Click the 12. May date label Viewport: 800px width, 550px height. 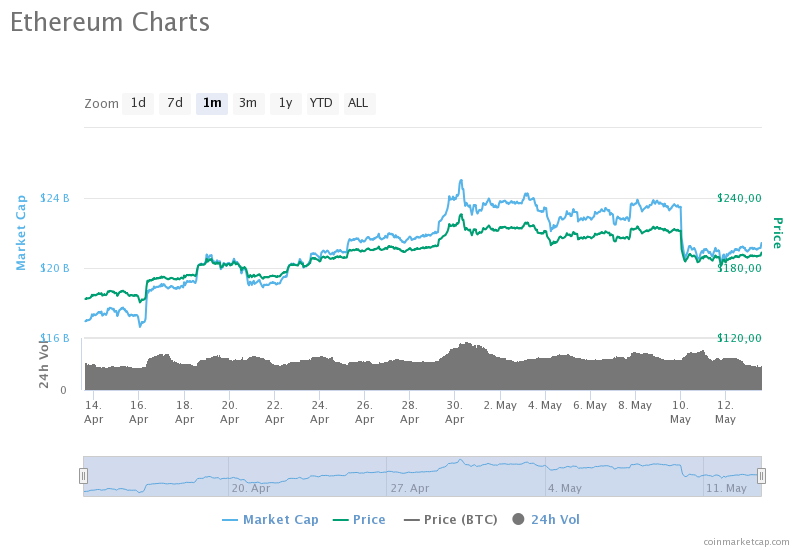click(725, 412)
